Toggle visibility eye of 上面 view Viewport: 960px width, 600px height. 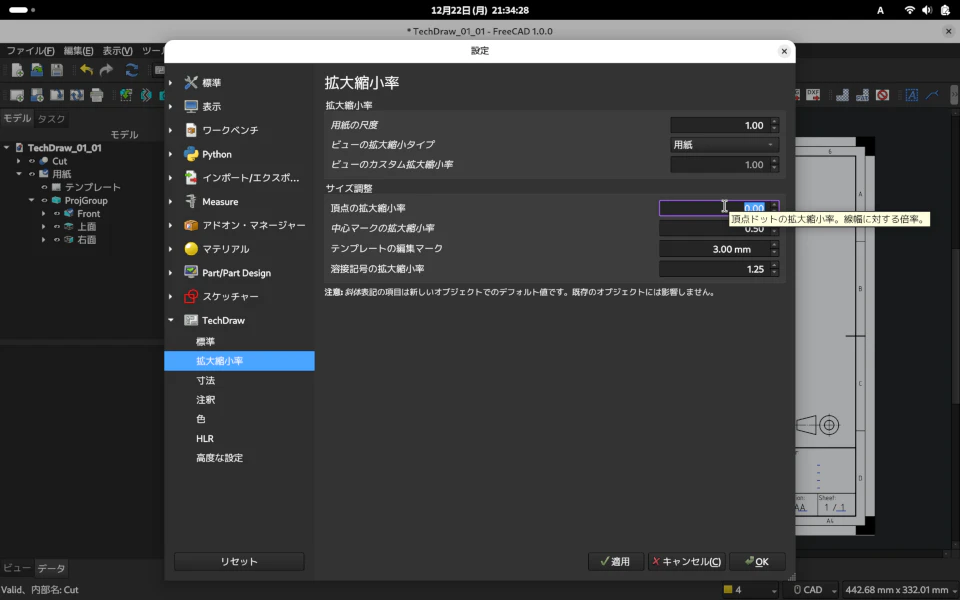click(56, 227)
